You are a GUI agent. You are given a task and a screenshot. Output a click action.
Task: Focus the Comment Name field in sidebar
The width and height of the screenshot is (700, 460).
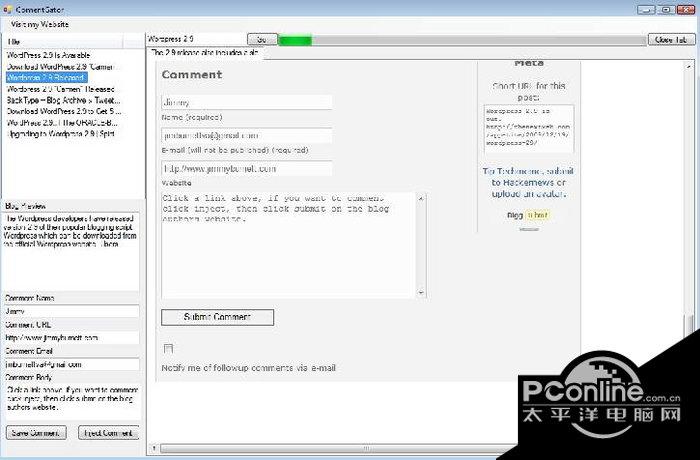[x=71, y=311]
